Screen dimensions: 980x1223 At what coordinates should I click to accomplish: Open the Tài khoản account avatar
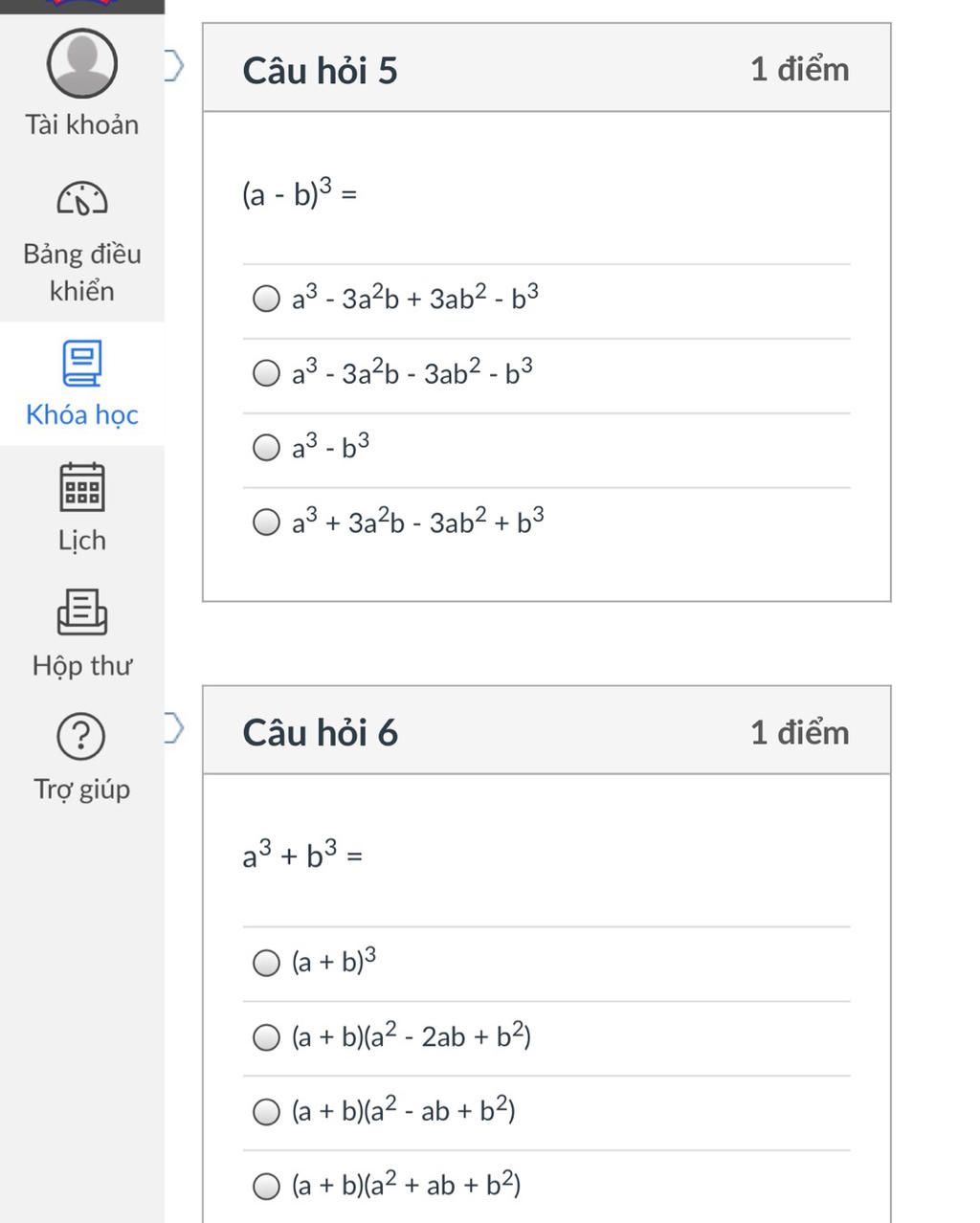coord(82,63)
